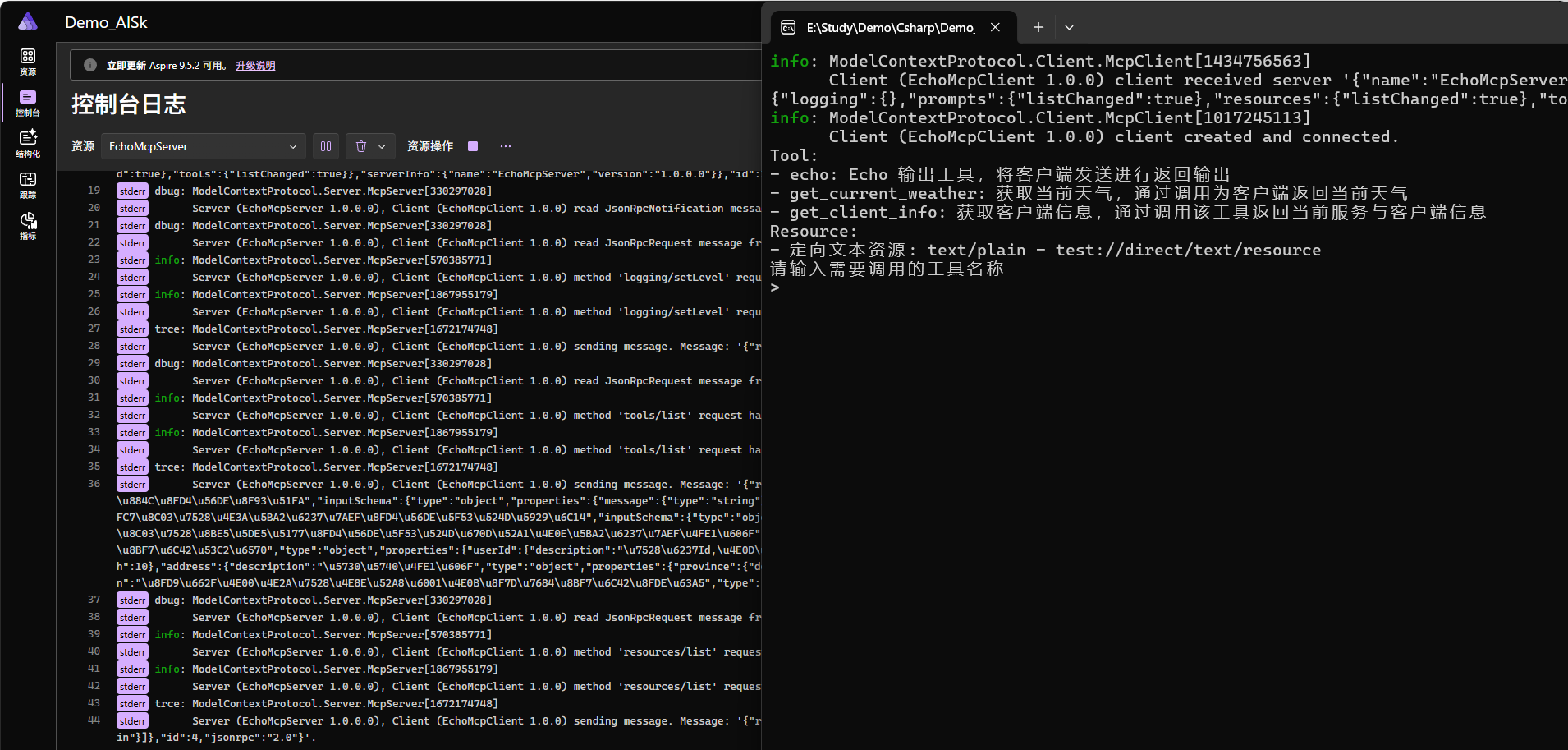Click log line 32 'tools/list' request message
This screenshot has height=750, width=1568.
coord(476,416)
